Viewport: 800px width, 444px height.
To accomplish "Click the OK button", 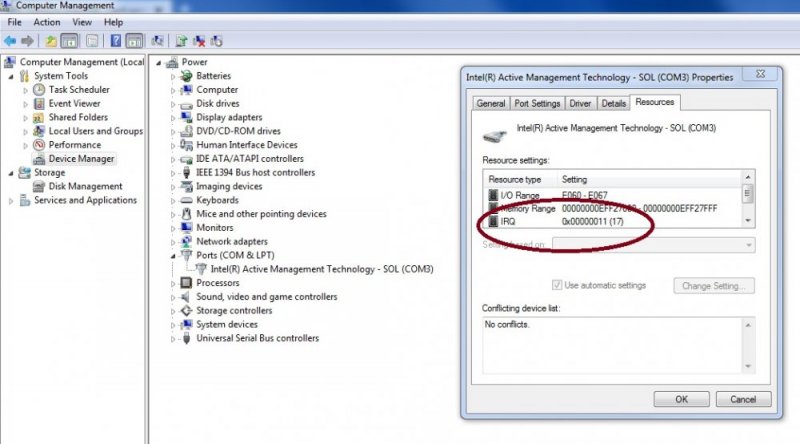I will (681, 399).
